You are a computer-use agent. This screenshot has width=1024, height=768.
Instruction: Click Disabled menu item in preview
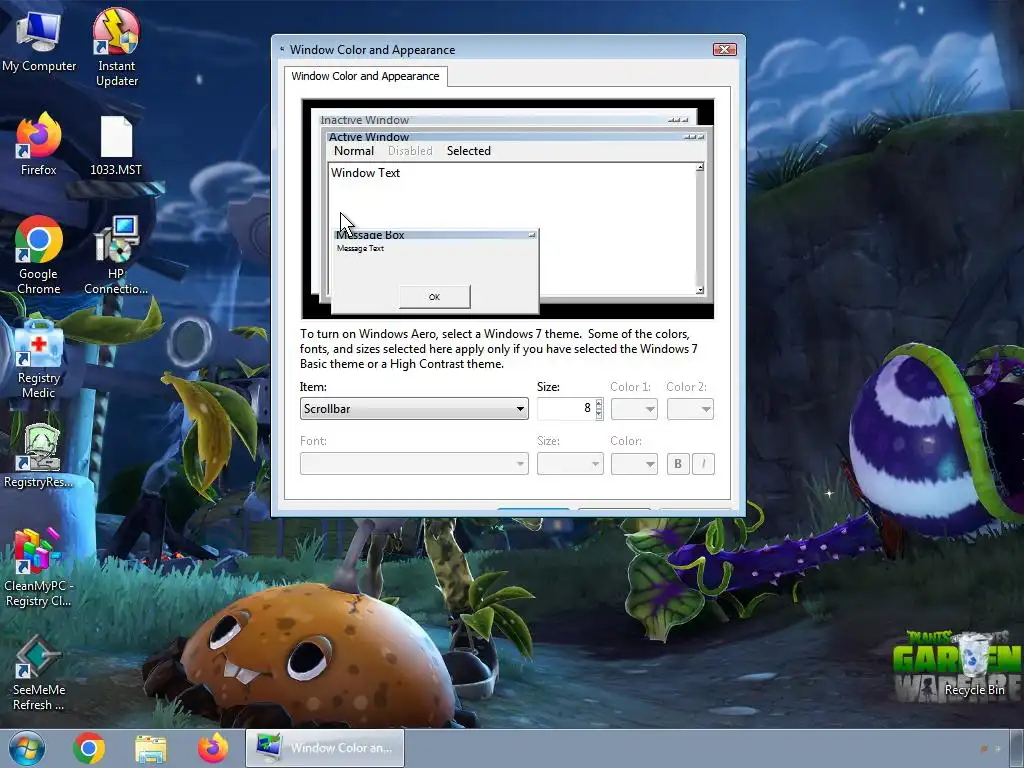click(x=410, y=151)
